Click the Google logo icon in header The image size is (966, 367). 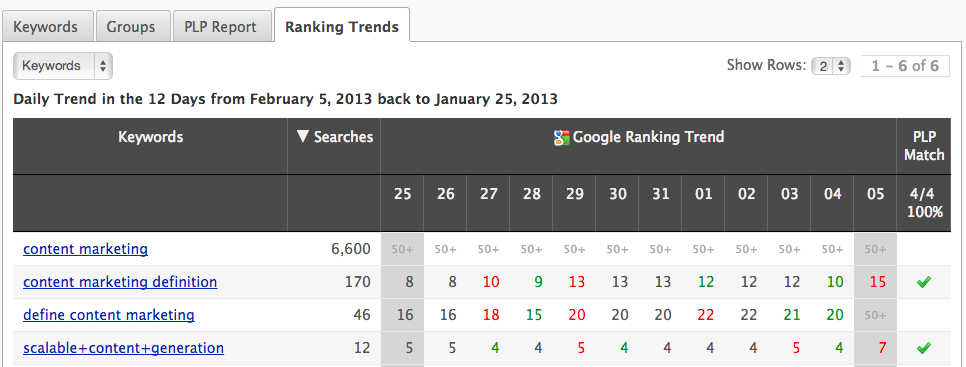click(561, 137)
